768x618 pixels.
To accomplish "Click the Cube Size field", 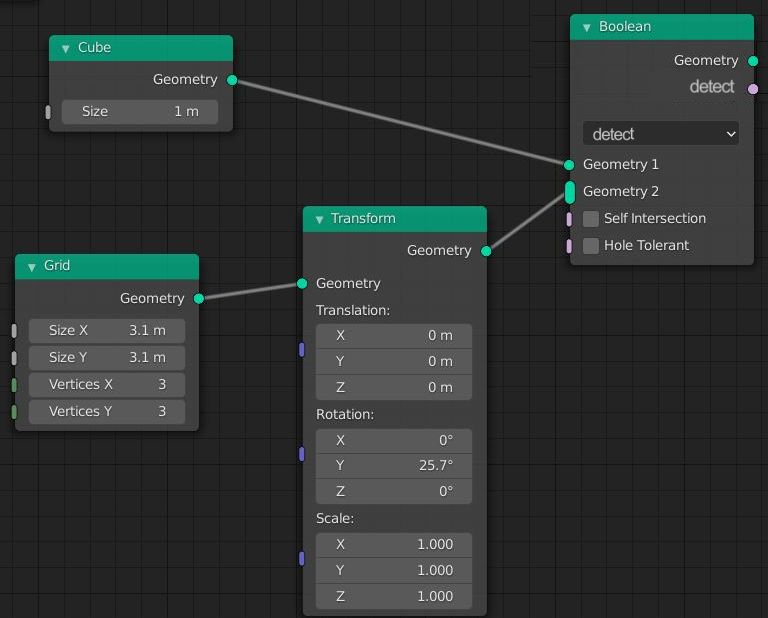I will pos(140,112).
